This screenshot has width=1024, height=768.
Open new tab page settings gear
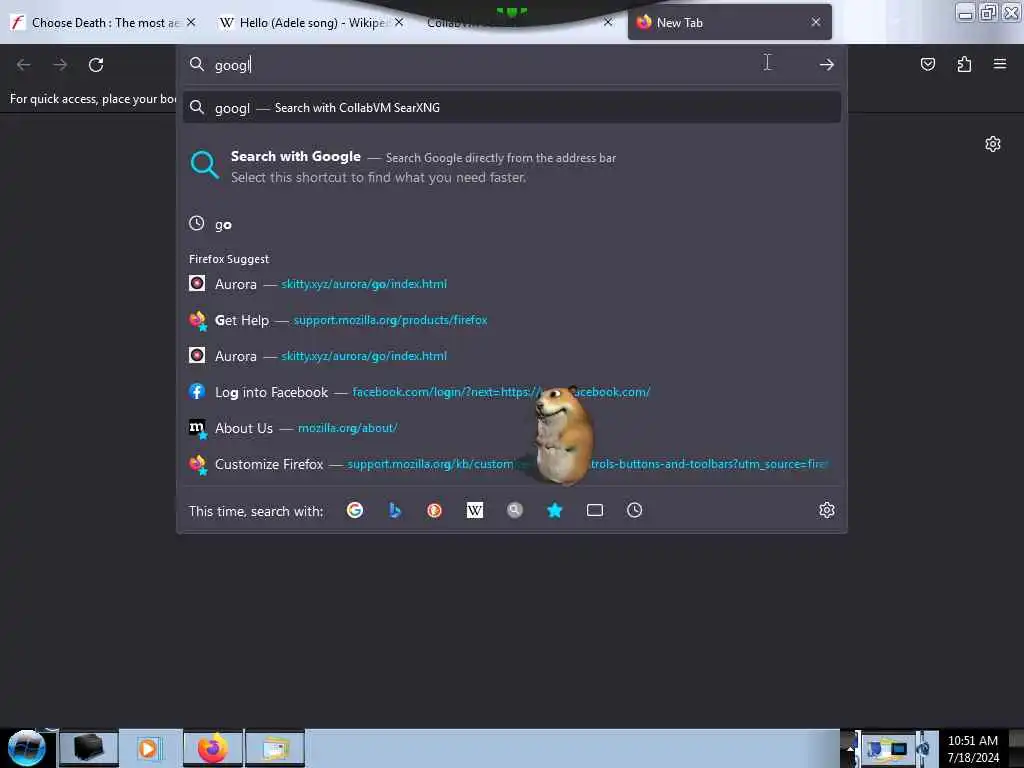(993, 144)
